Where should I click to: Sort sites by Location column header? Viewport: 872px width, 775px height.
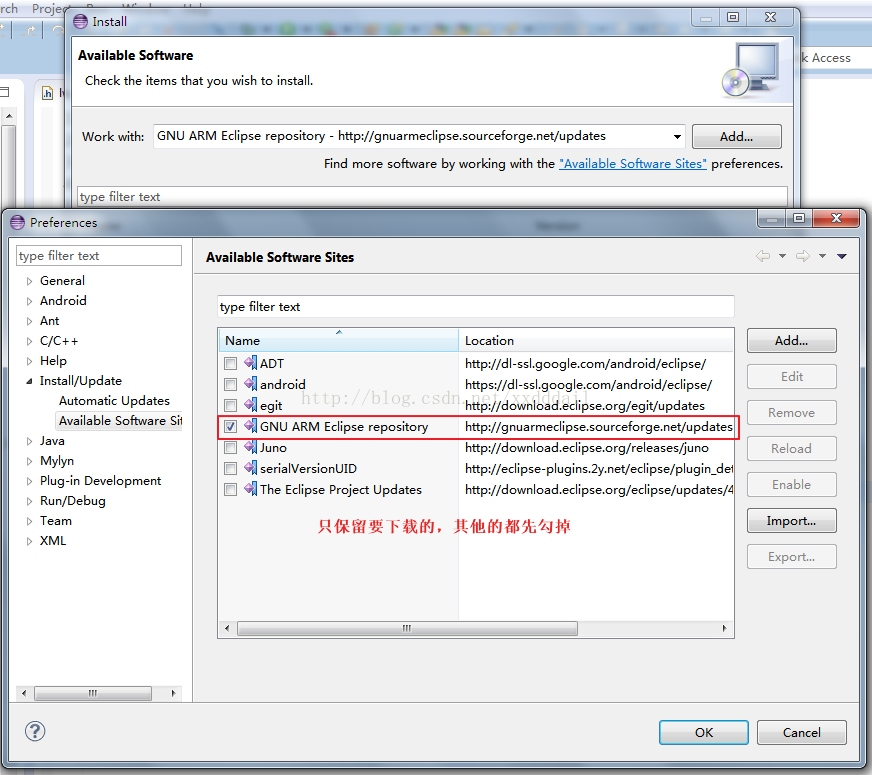click(x=596, y=340)
